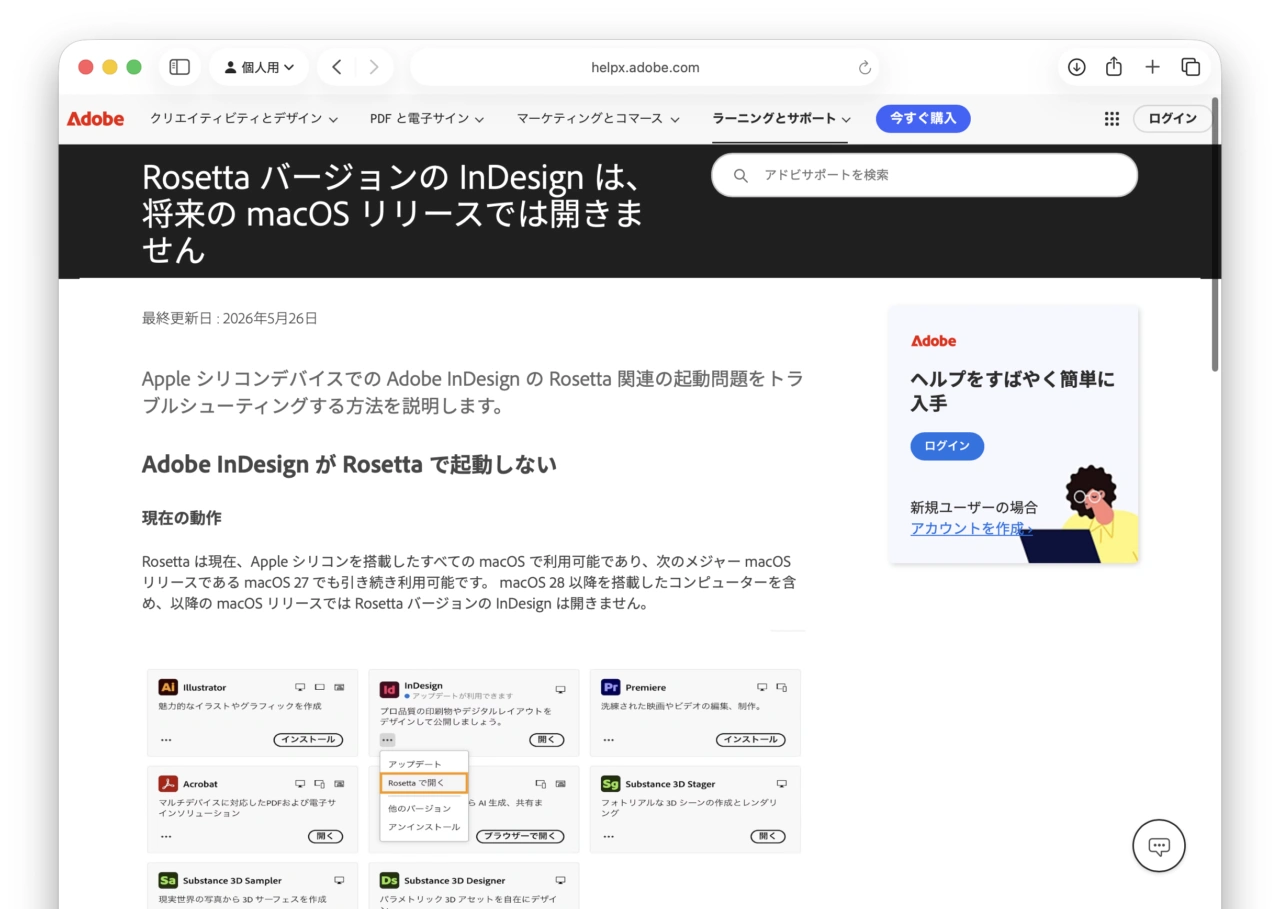Click インストール on the Illustrator card
Screen dimensions: 1280x909
308,740
